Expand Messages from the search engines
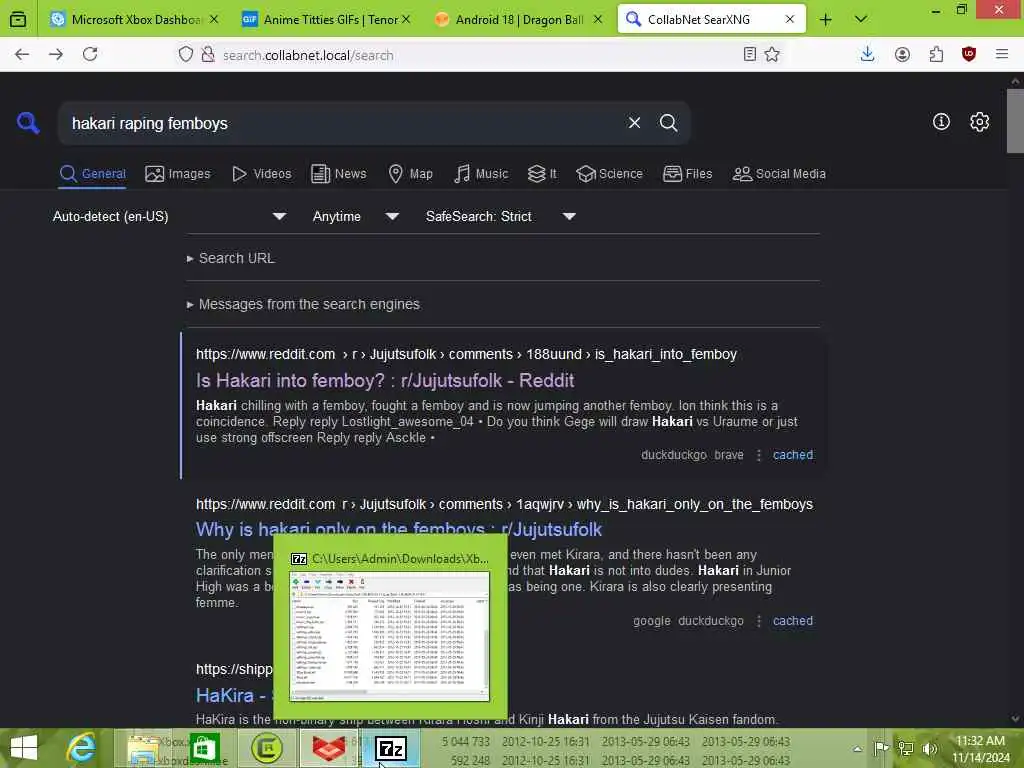The height and width of the screenshot is (768, 1024). tap(303, 304)
